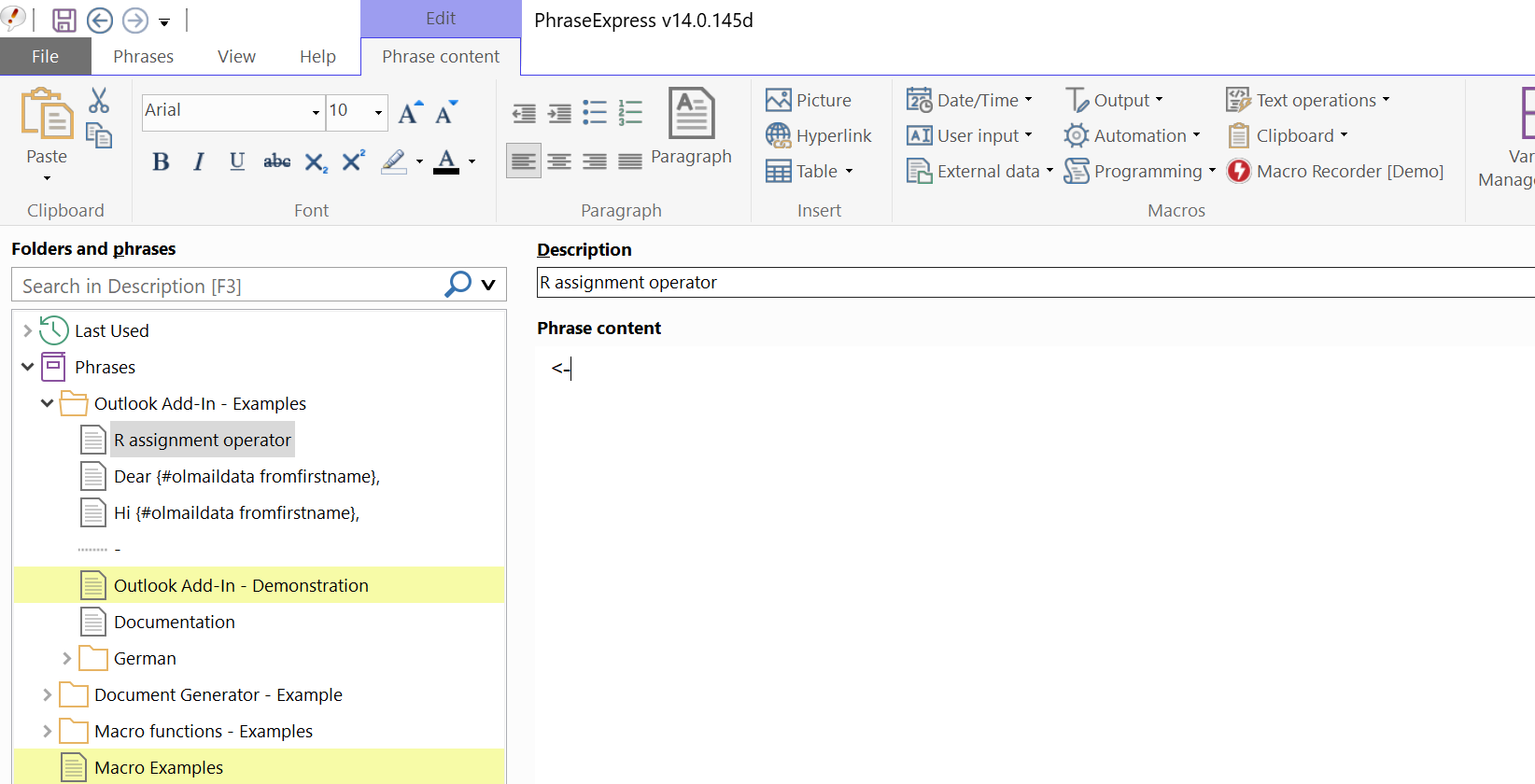
Task: Launch Macro Recorder [Demo]
Action: pos(1335,171)
